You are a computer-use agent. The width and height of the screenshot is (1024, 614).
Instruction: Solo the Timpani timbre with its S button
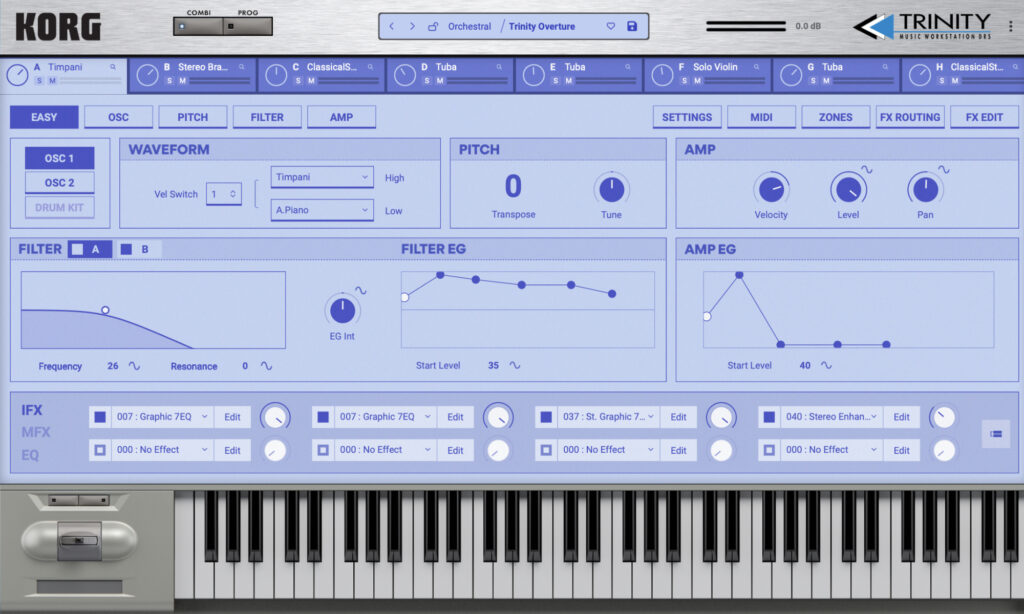click(40, 80)
